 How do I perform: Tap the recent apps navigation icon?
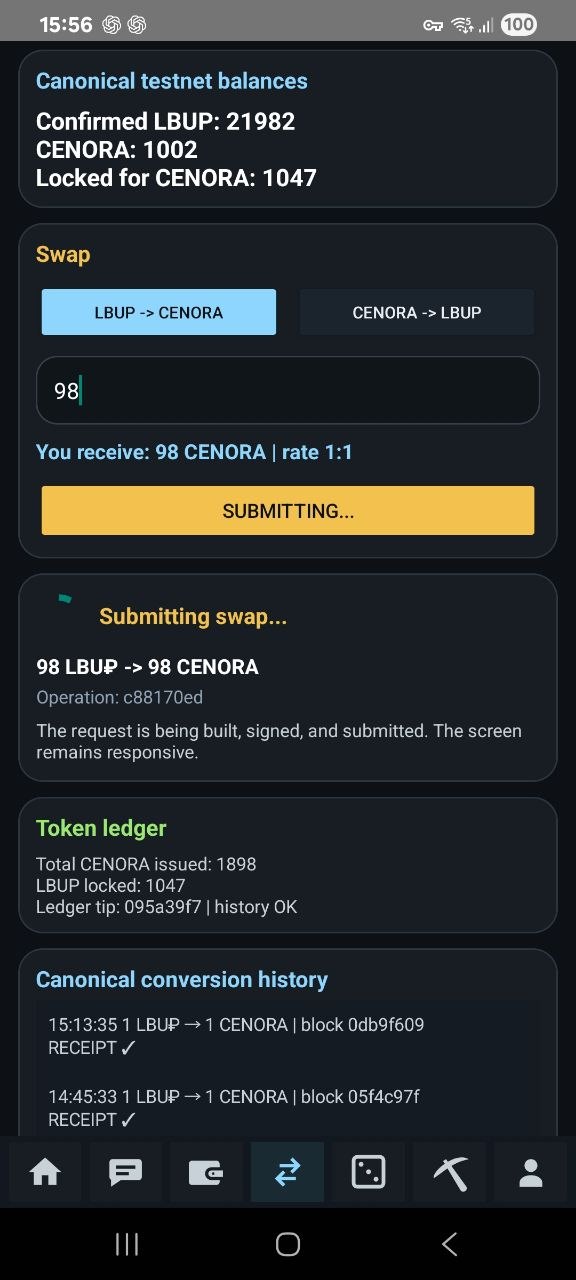127,1244
